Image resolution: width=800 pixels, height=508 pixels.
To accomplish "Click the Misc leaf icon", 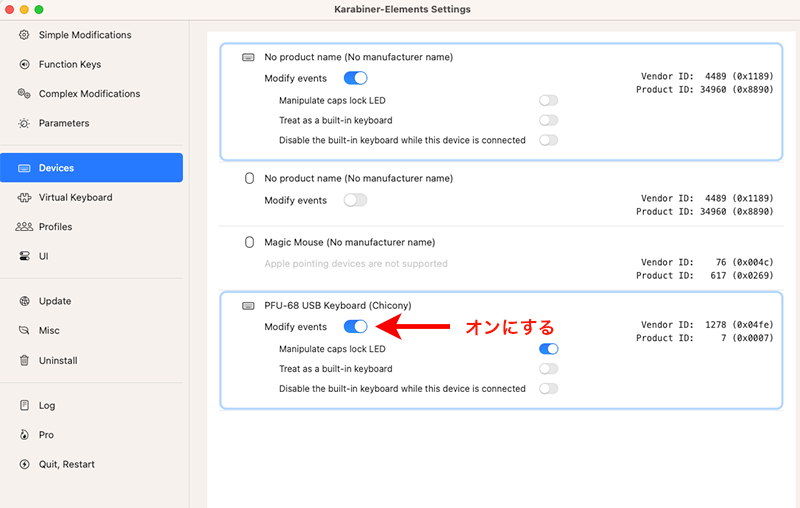I will click(24, 331).
